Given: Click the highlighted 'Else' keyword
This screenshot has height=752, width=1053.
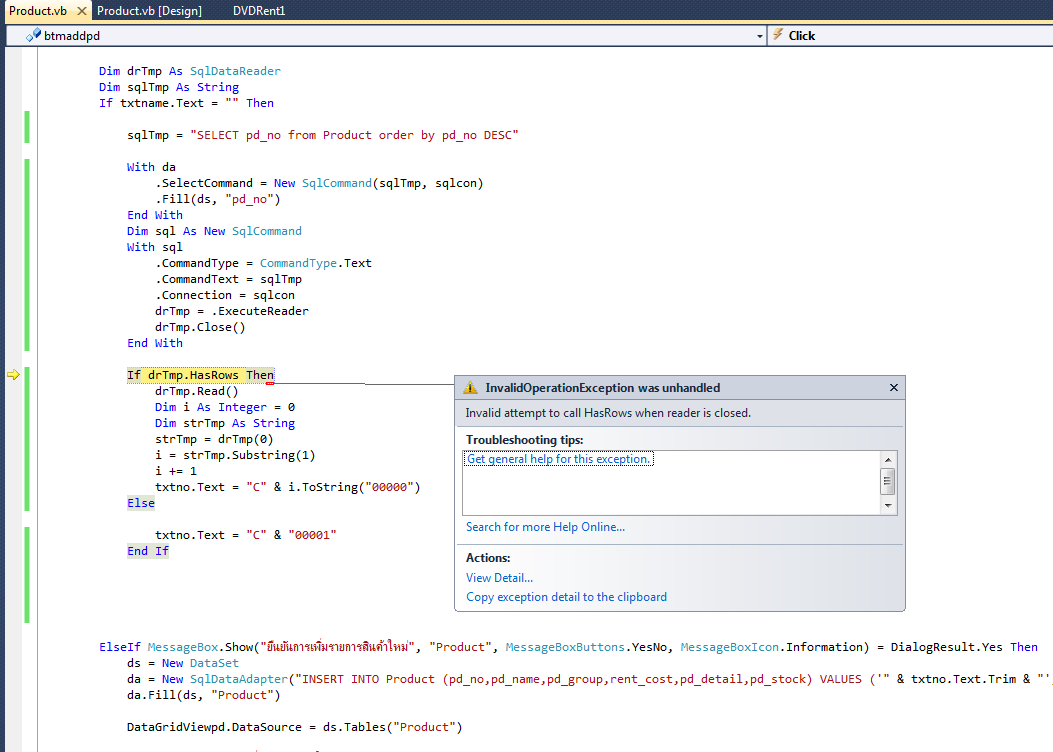Looking at the screenshot, I should coord(141,503).
